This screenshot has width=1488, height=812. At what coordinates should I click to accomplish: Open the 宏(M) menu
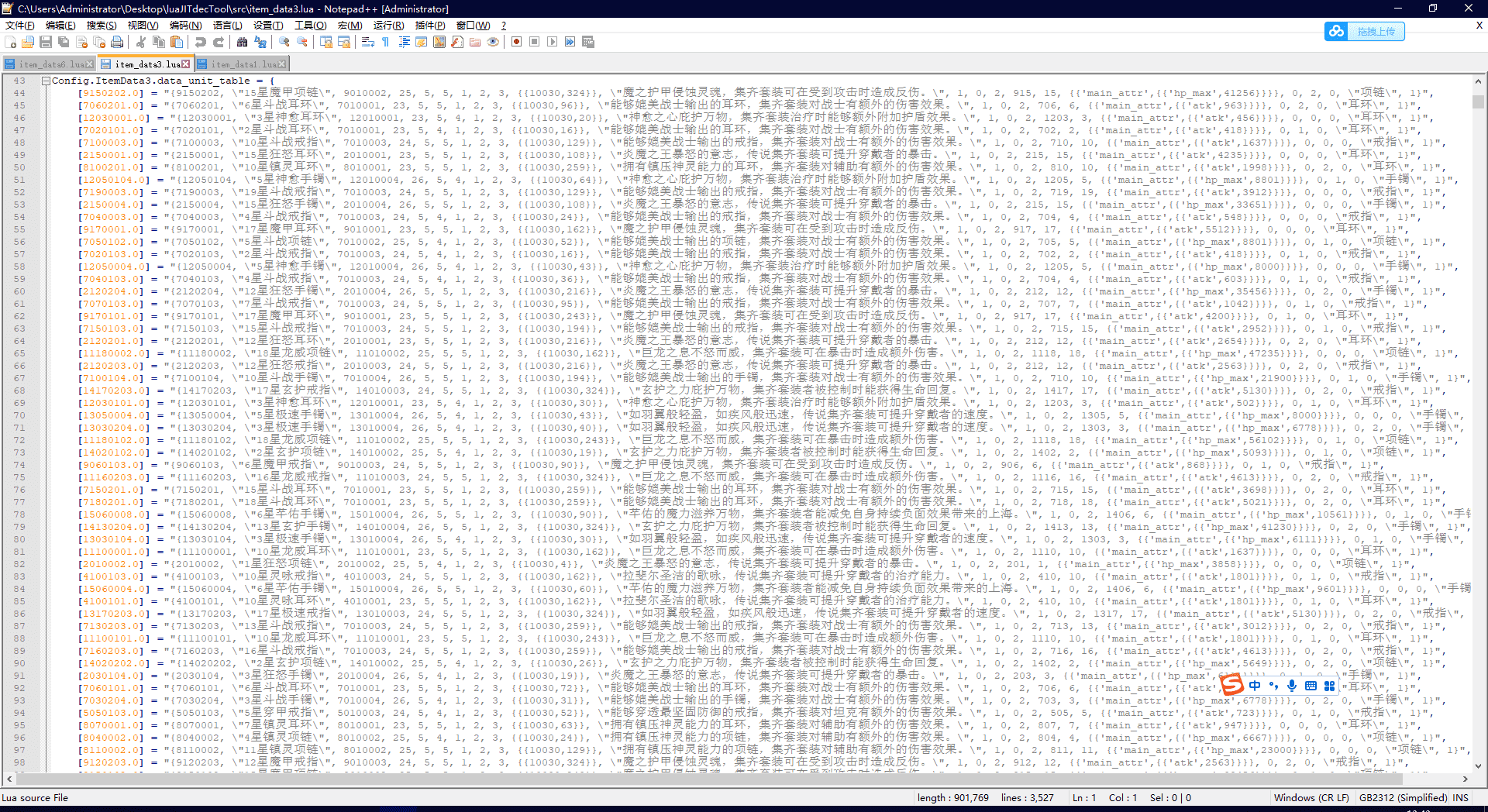coord(350,26)
